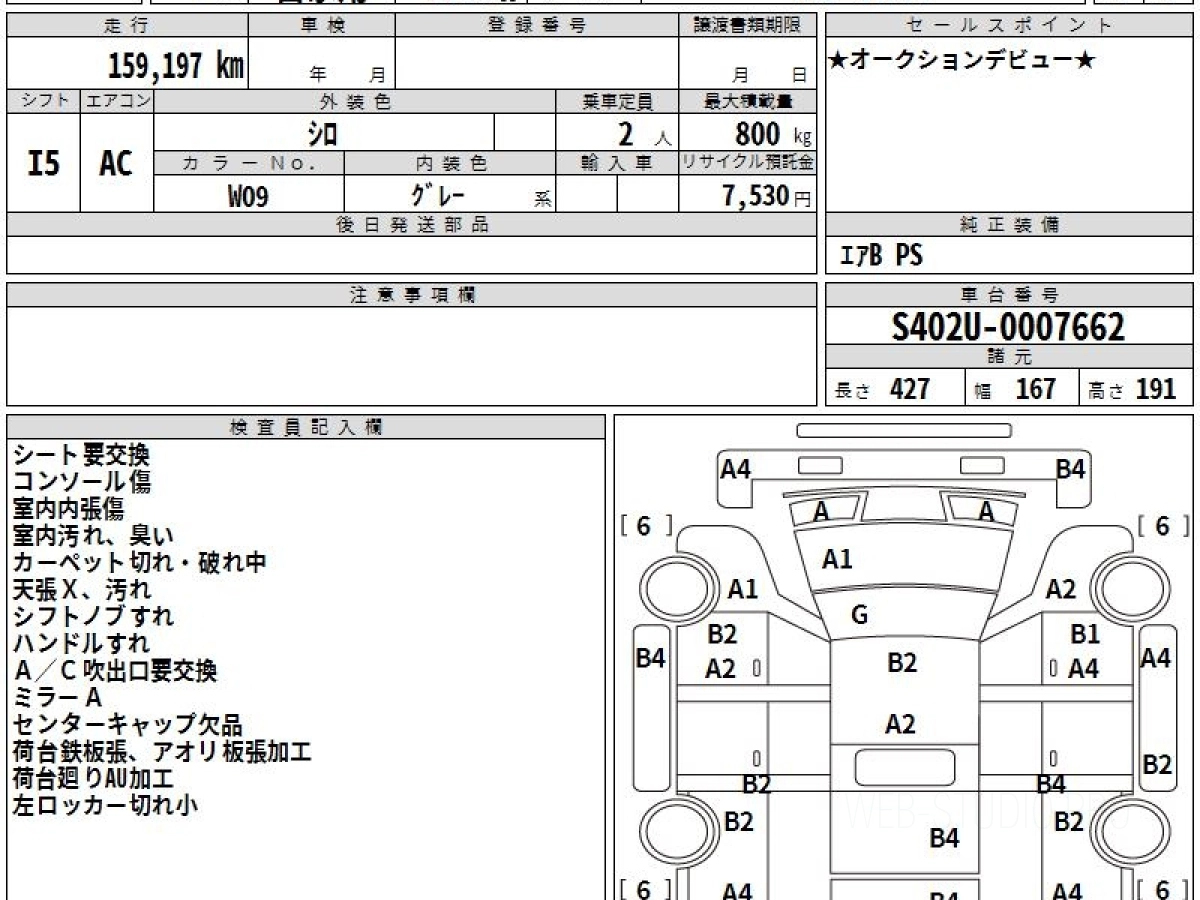Select the note カーペット切れ・破れ中
The height and width of the screenshot is (900, 1200).
(x=139, y=563)
